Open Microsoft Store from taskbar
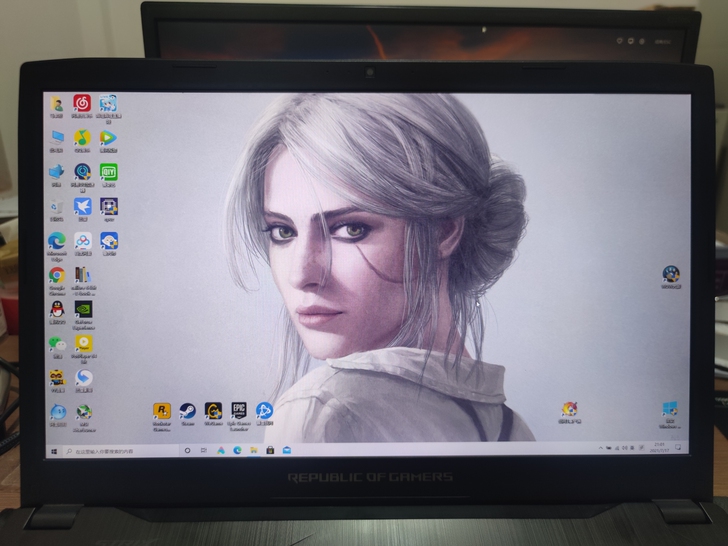Image resolution: width=728 pixels, height=546 pixels. pyautogui.click(x=270, y=450)
